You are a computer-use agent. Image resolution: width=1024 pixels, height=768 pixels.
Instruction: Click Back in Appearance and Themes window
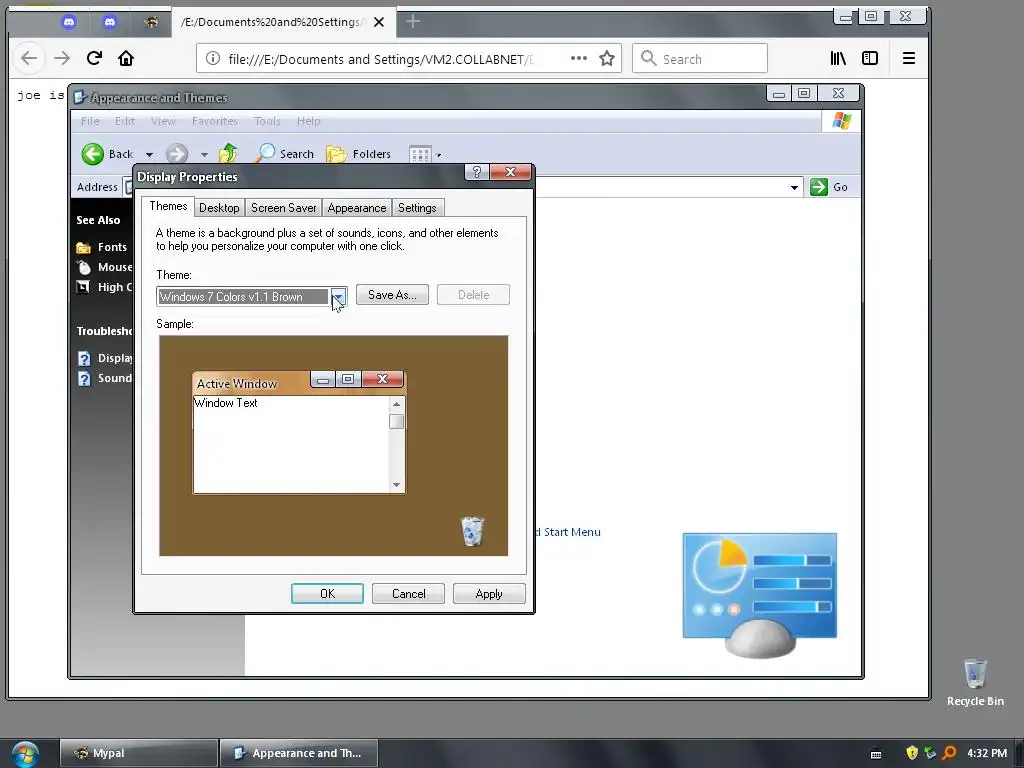click(x=108, y=154)
